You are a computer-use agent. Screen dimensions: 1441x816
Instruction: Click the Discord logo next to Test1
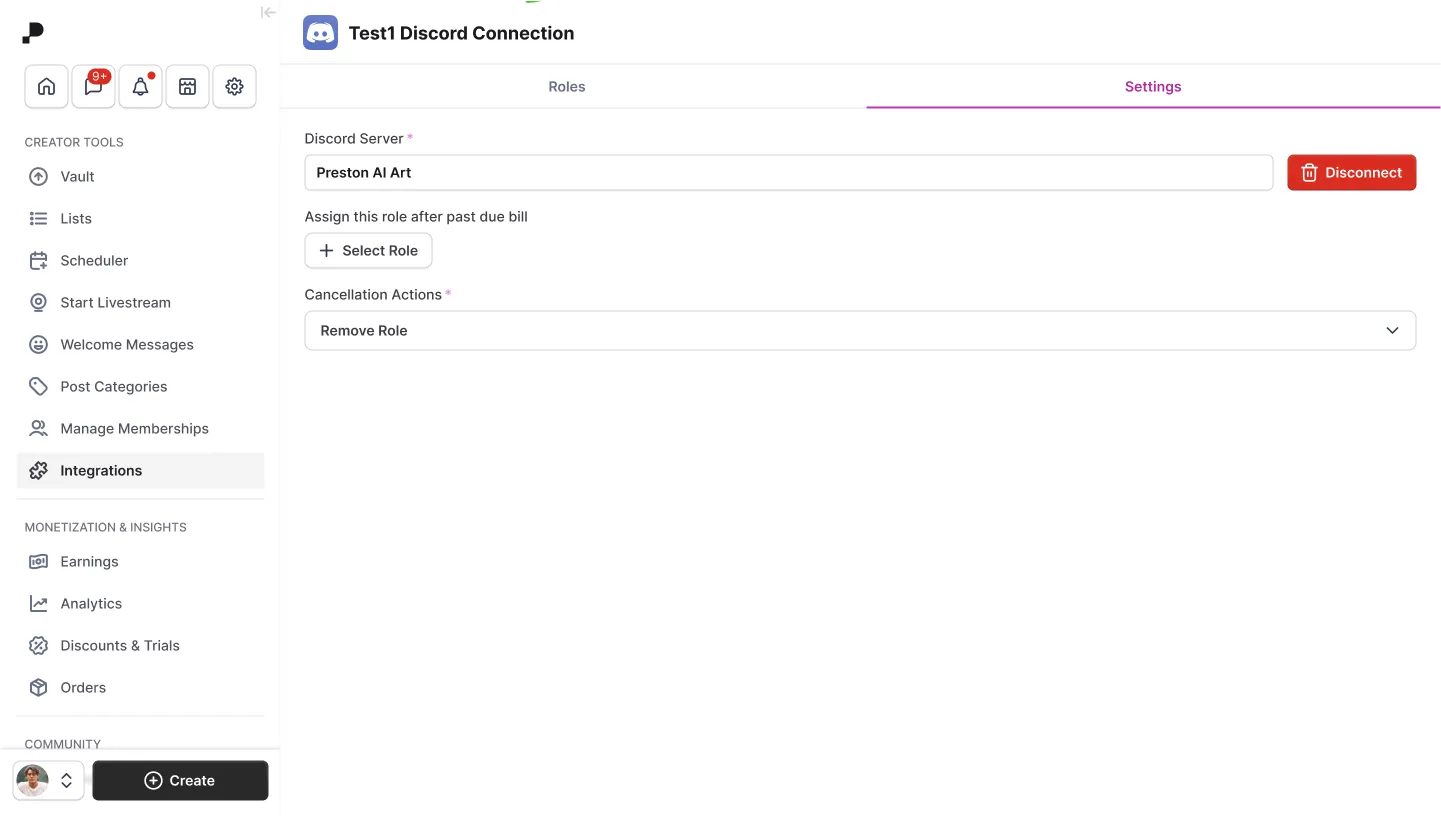[320, 32]
